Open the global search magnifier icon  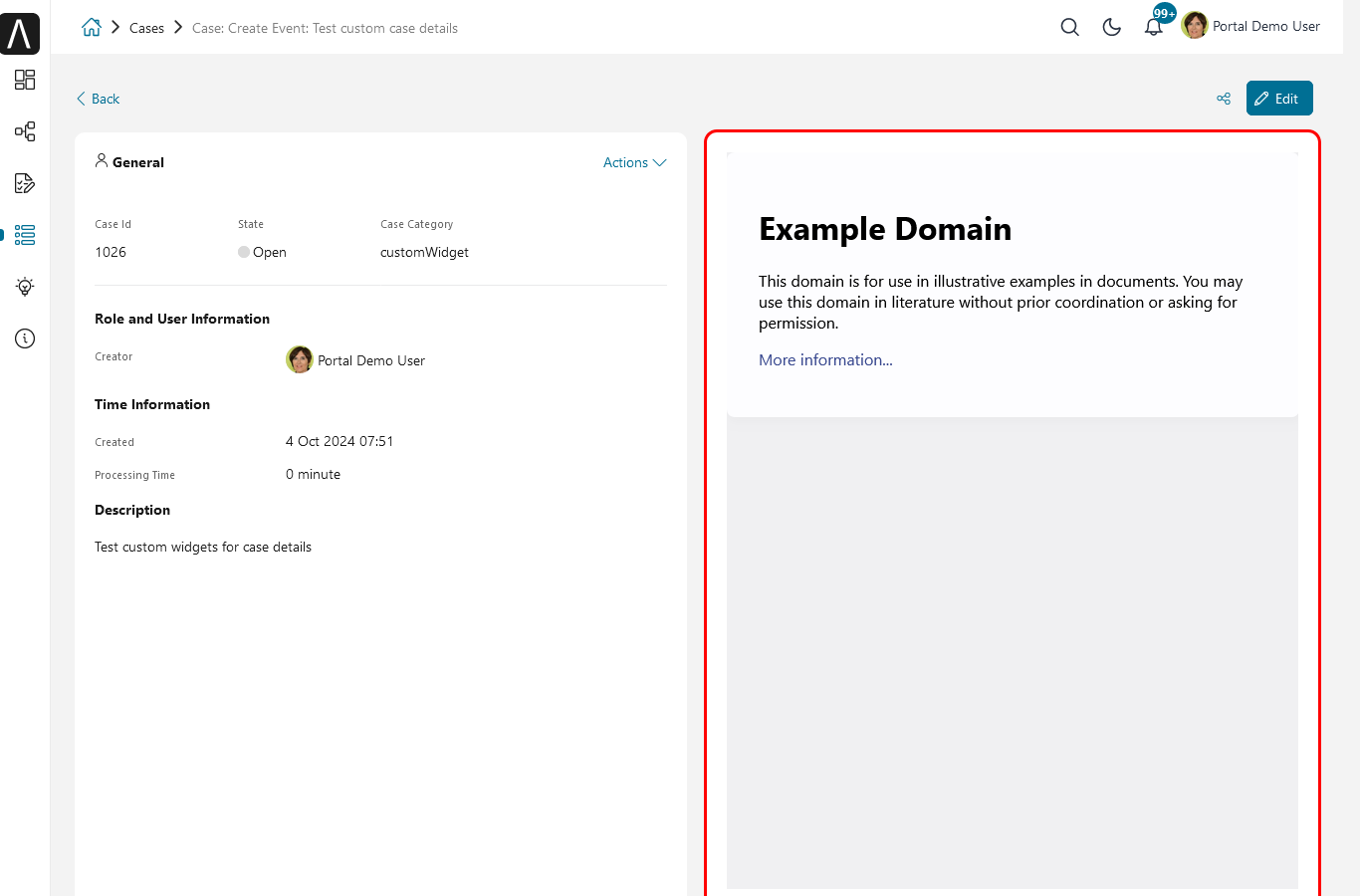point(1070,27)
